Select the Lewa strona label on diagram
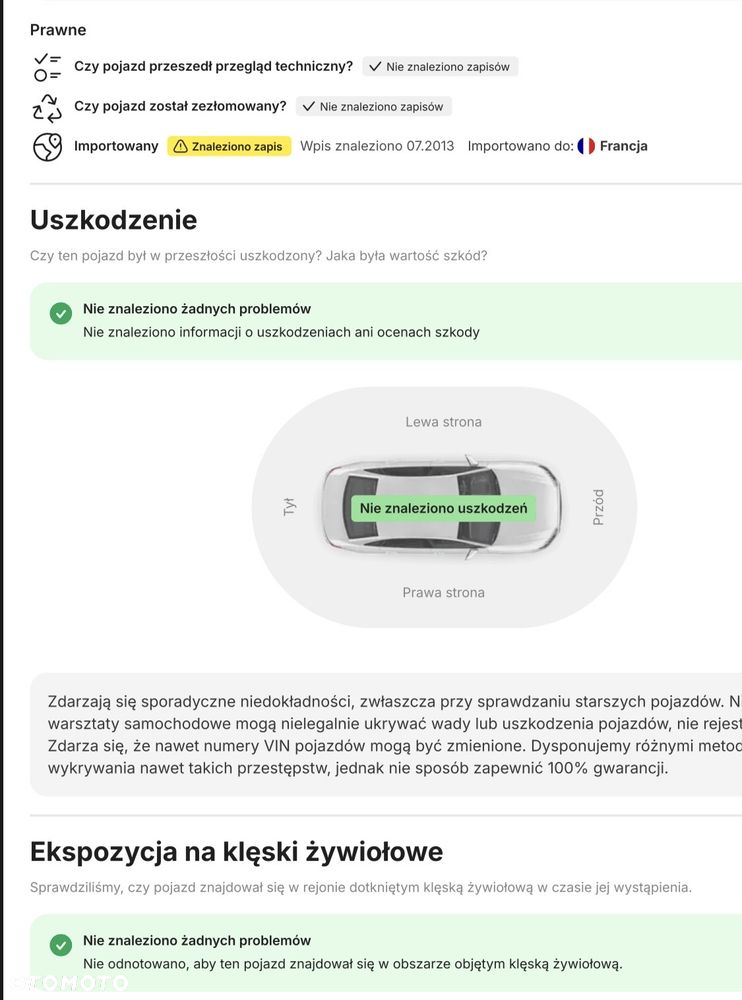Viewport: 742px width, 1000px height. coord(443,422)
